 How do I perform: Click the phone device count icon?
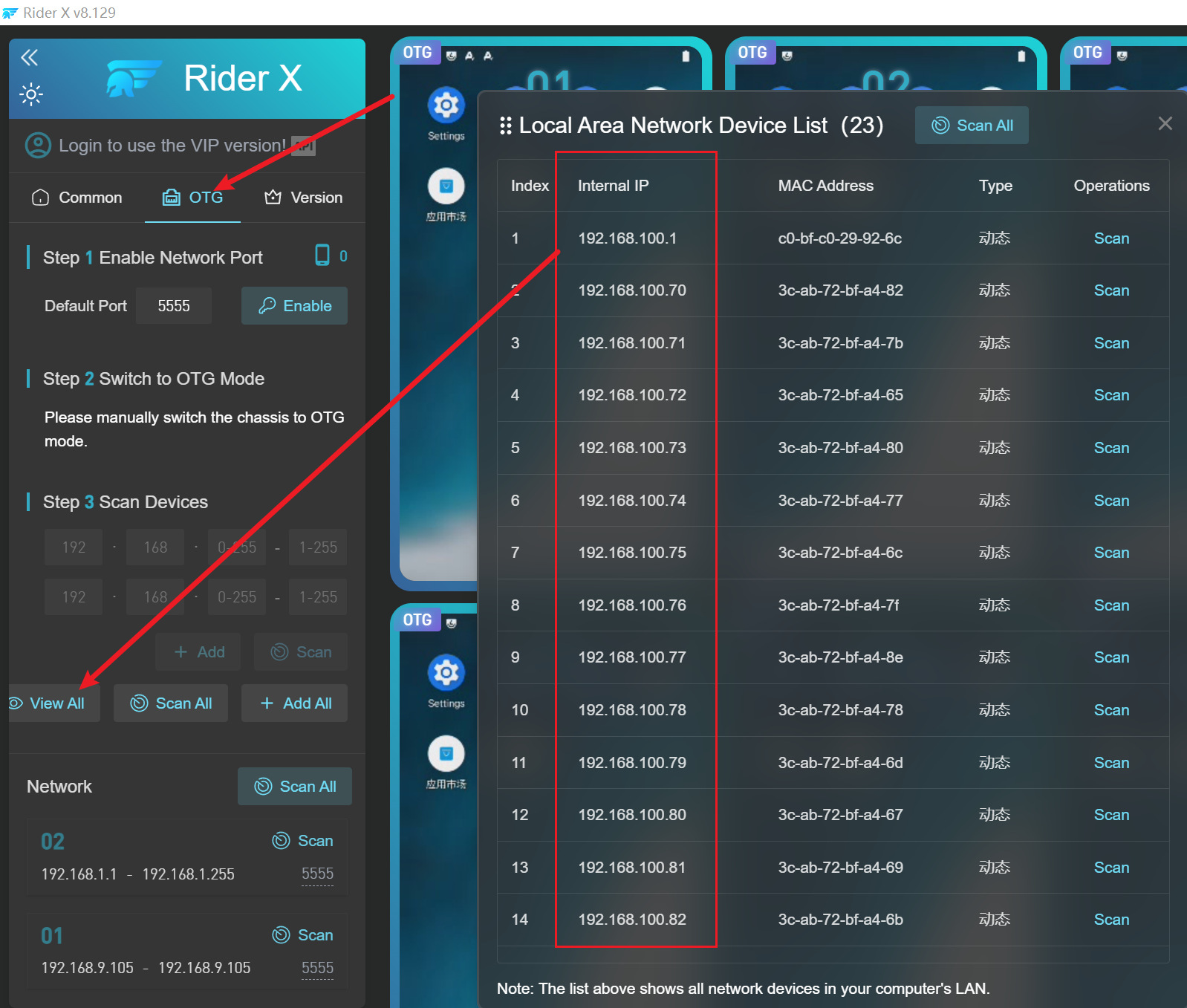[x=322, y=256]
